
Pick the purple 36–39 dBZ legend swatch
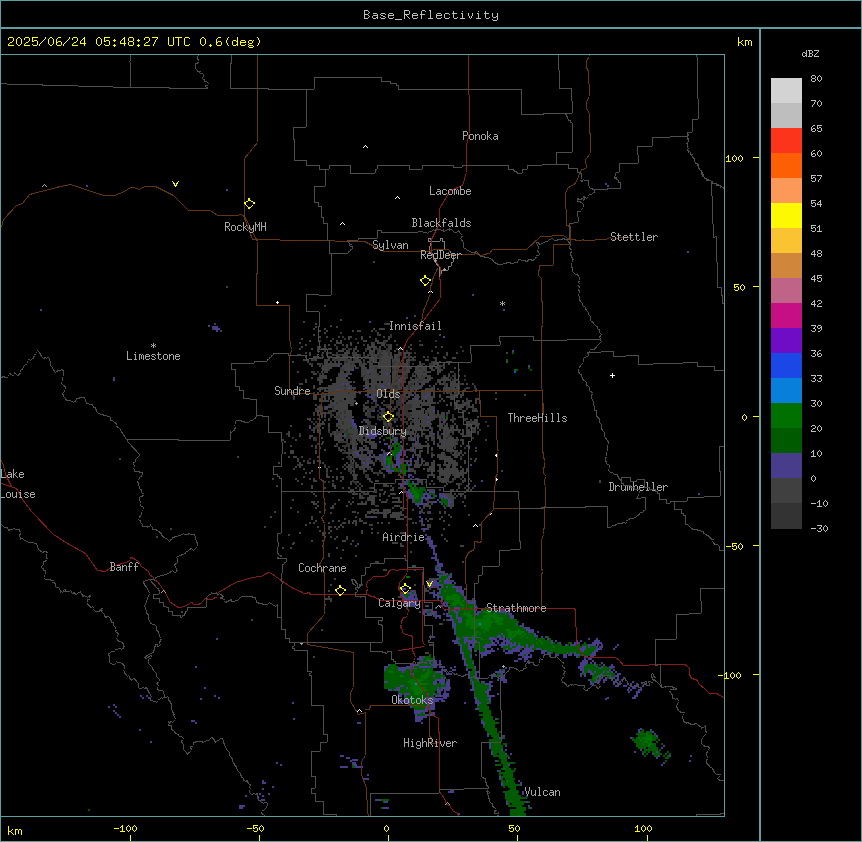pos(786,341)
